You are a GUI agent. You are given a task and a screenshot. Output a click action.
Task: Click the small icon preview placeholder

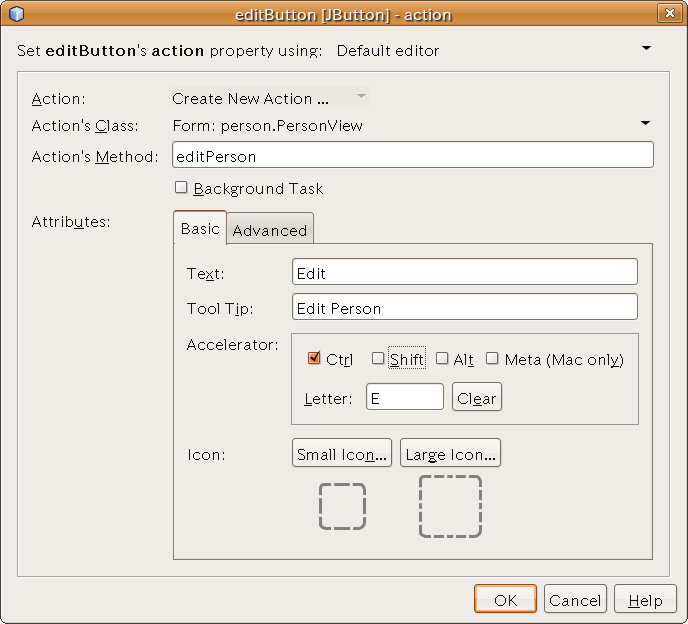pos(342,506)
